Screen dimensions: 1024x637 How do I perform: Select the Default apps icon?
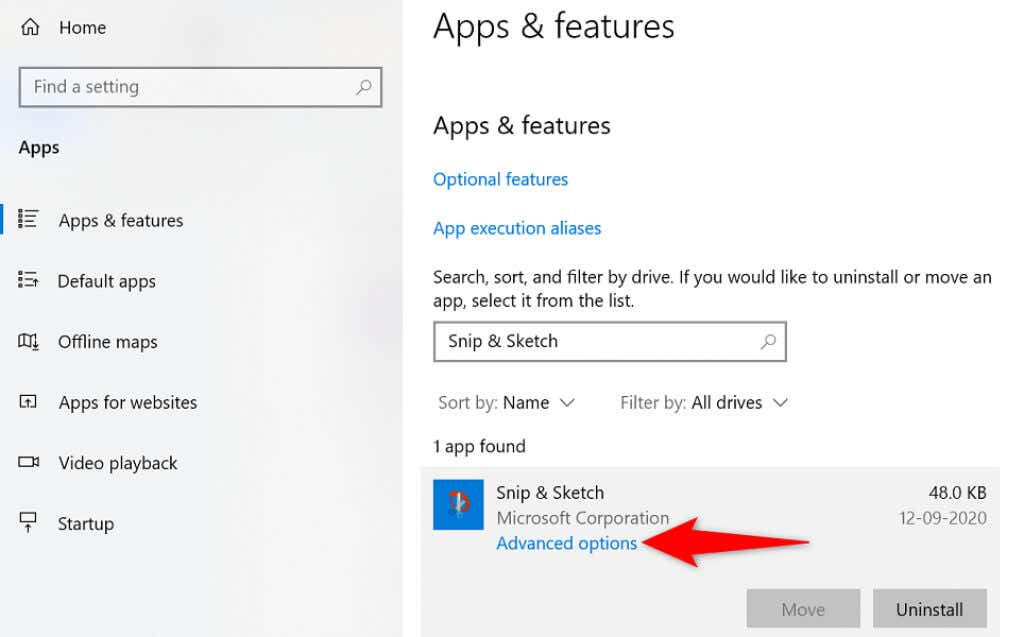[30, 281]
